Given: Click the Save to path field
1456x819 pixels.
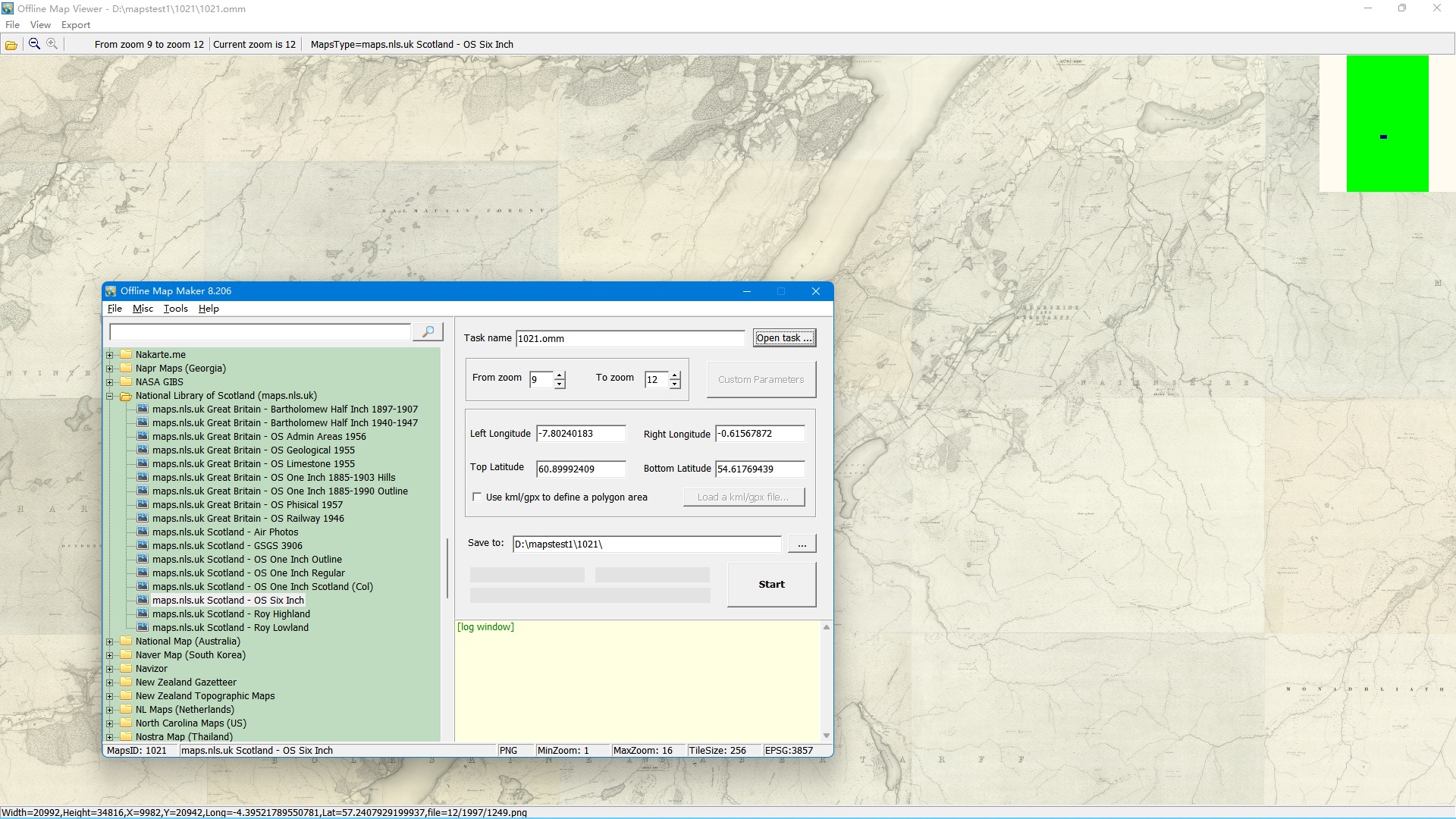Looking at the screenshot, I should pos(647,544).
